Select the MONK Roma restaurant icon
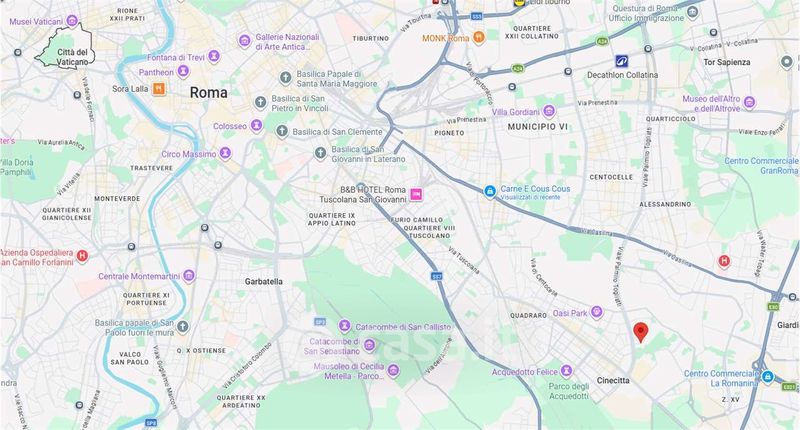The image size is (800, 430). [x=479, y=37]
